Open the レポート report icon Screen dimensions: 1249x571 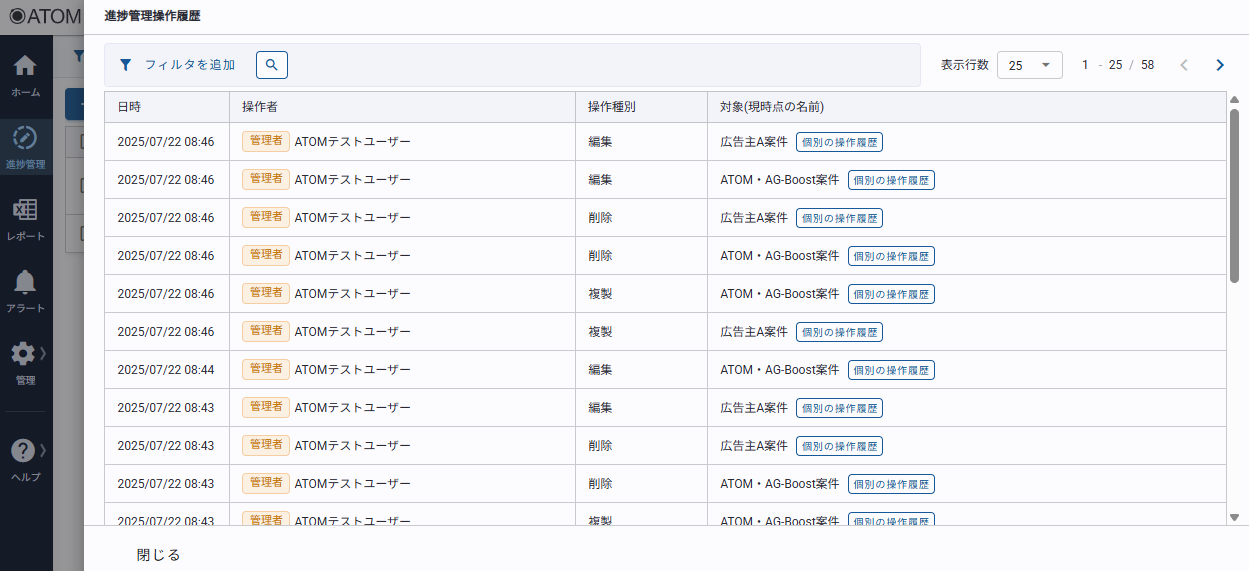(x=25, y=211)
